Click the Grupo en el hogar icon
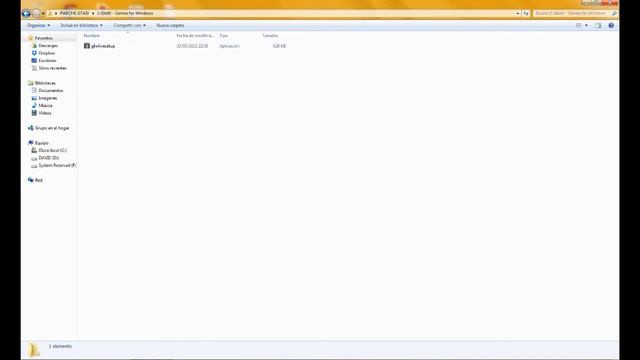640x360 pixels. click(x=31, y=128)
